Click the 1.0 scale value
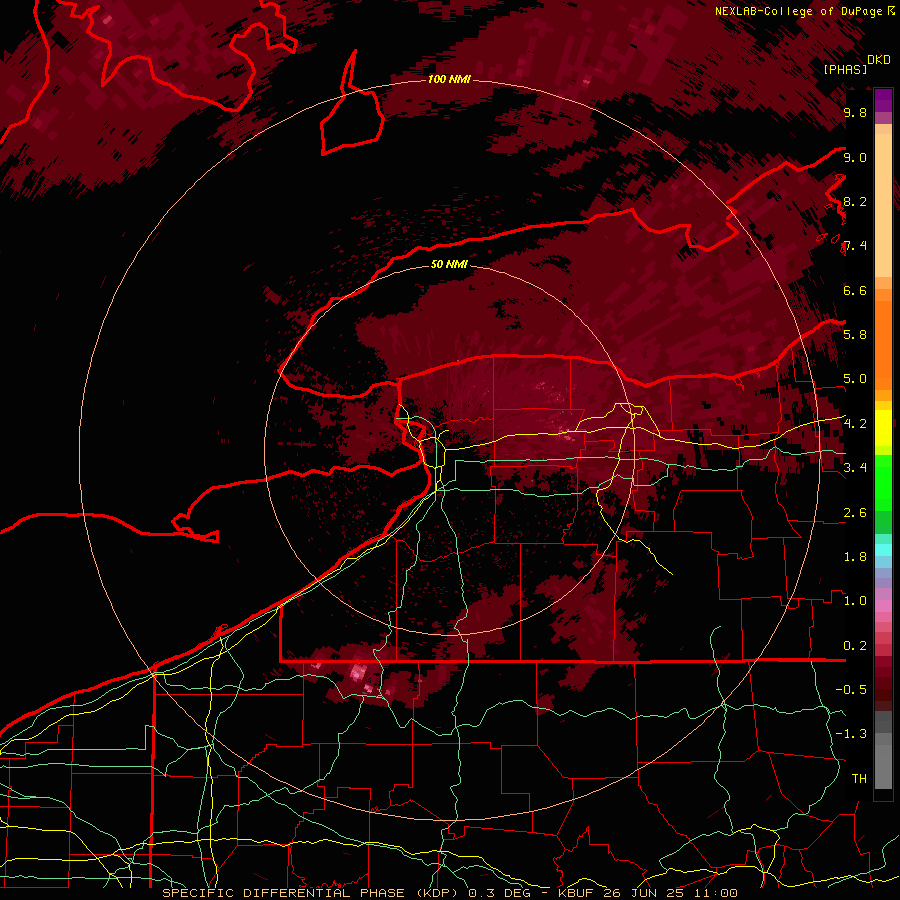The image size is (900, 900). click(x=855, y=601)
